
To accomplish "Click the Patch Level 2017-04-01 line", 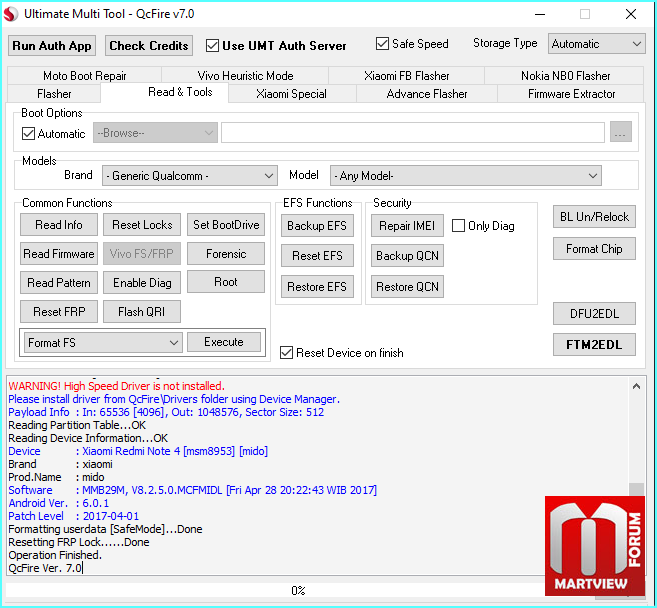I will point(73,516).
